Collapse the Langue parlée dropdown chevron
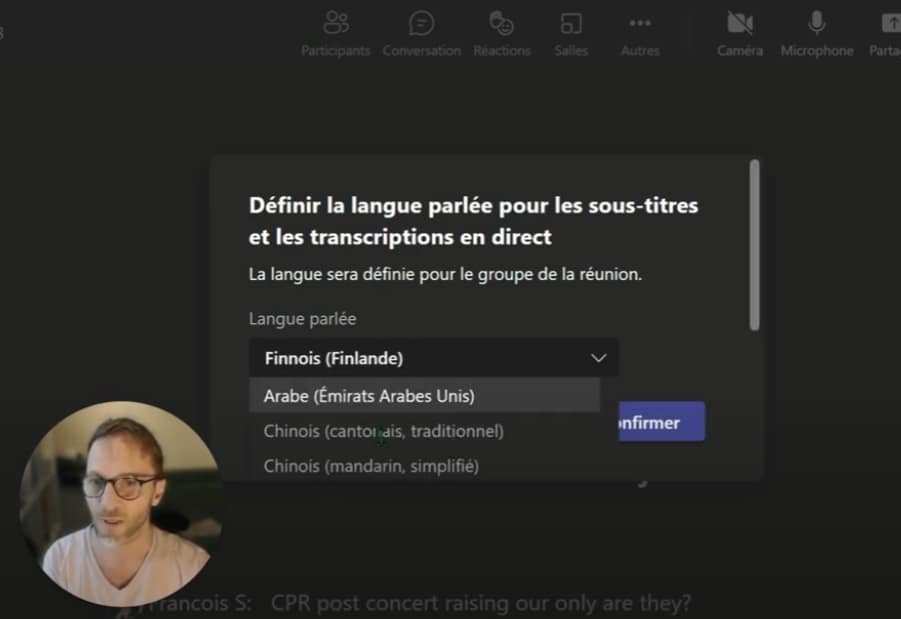901x619 pixels. pyautogui.click(x=599, y=358)
